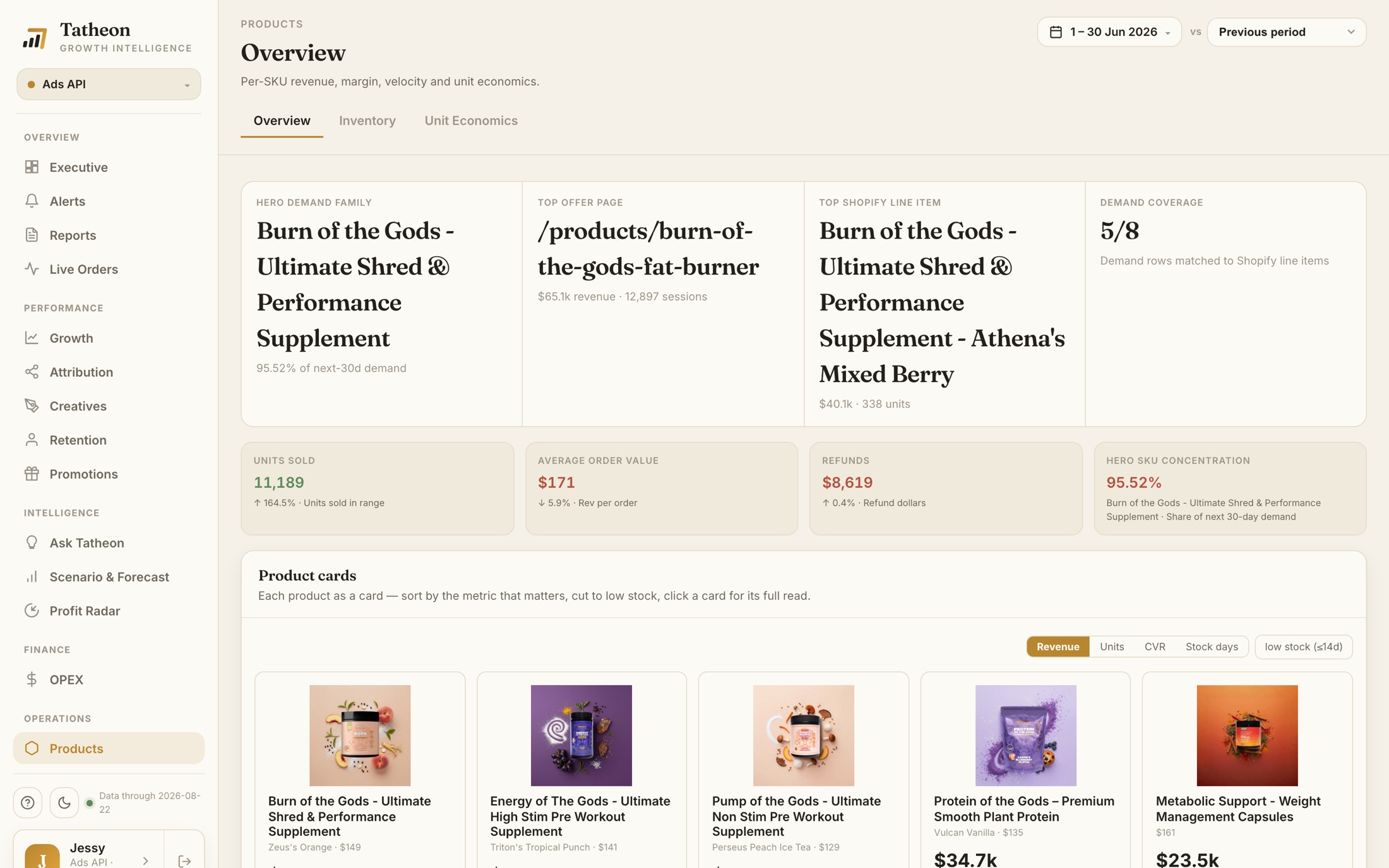Open Alerts bell icon in sidebar
This screenshot has width=1389, height=868.
[32, 201]
